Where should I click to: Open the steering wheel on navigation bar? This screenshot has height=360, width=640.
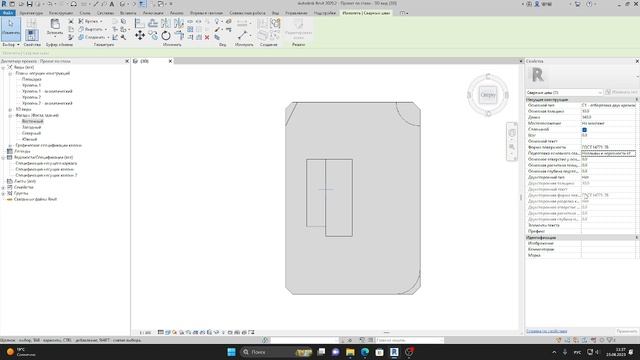point(512,133)
